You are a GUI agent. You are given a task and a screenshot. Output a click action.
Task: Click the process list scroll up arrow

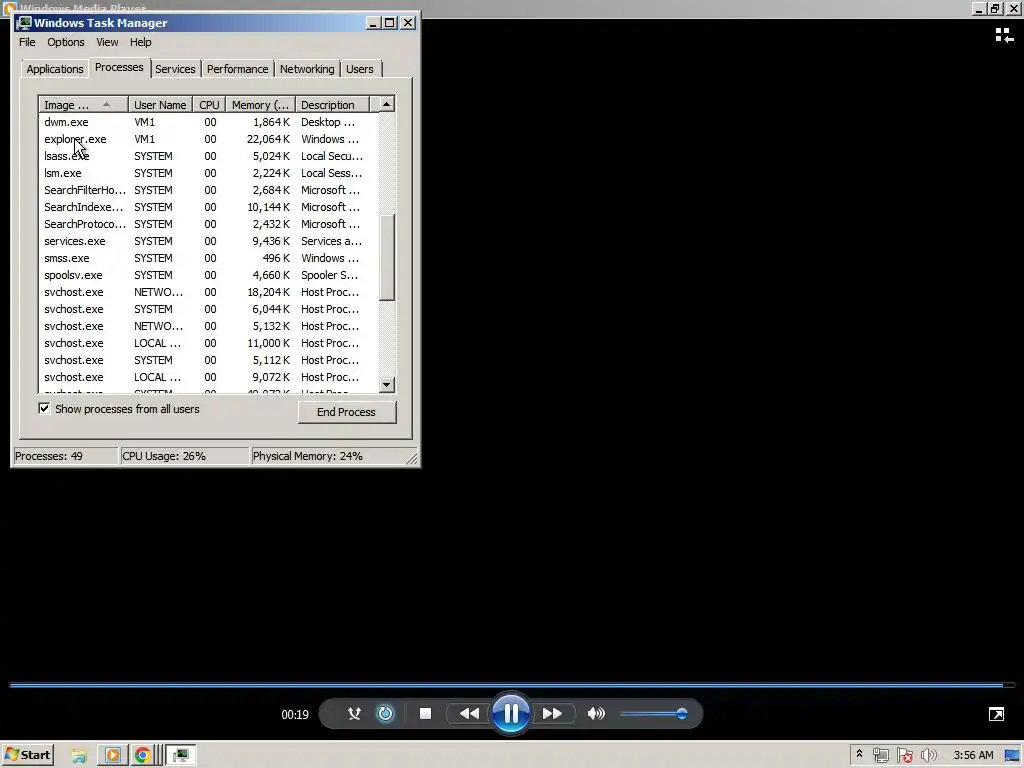tap(387, 104)
